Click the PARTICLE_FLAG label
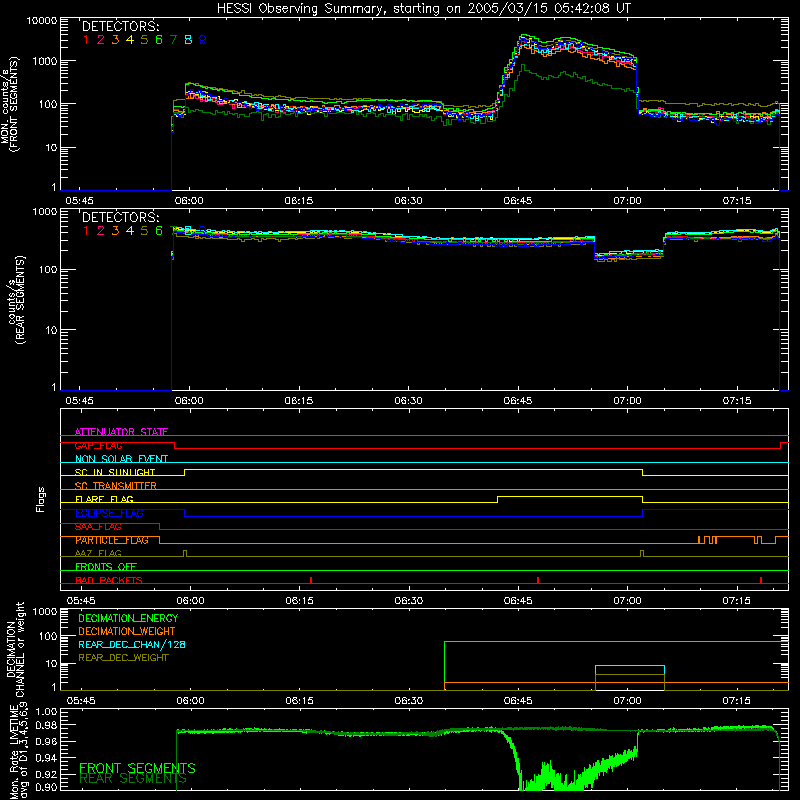The height and width of the screenshot is (800, 800). pos(112,540)
